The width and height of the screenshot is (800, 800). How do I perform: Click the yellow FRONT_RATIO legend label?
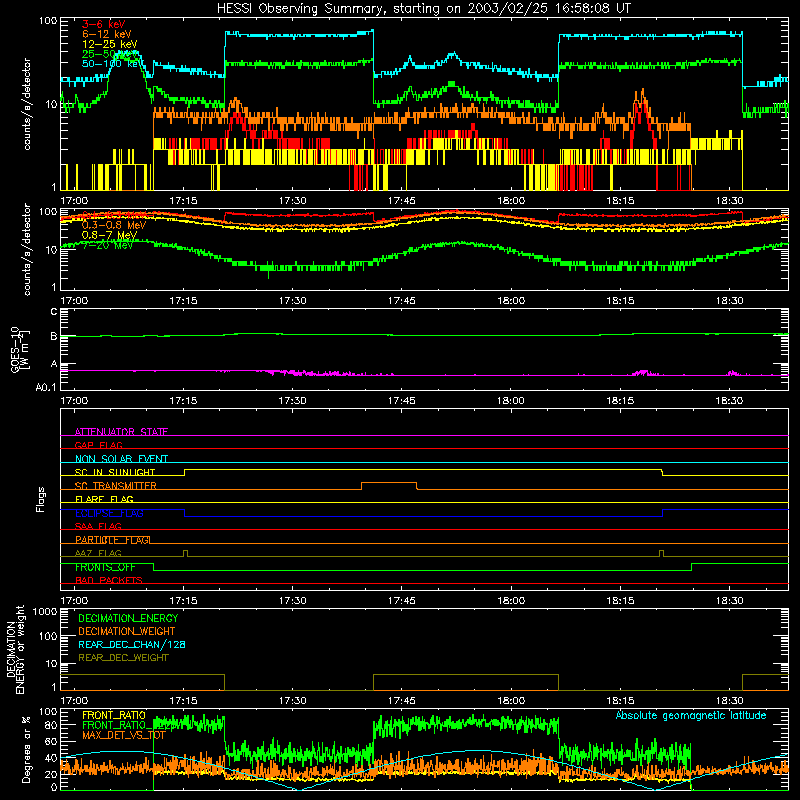(114, 715)
